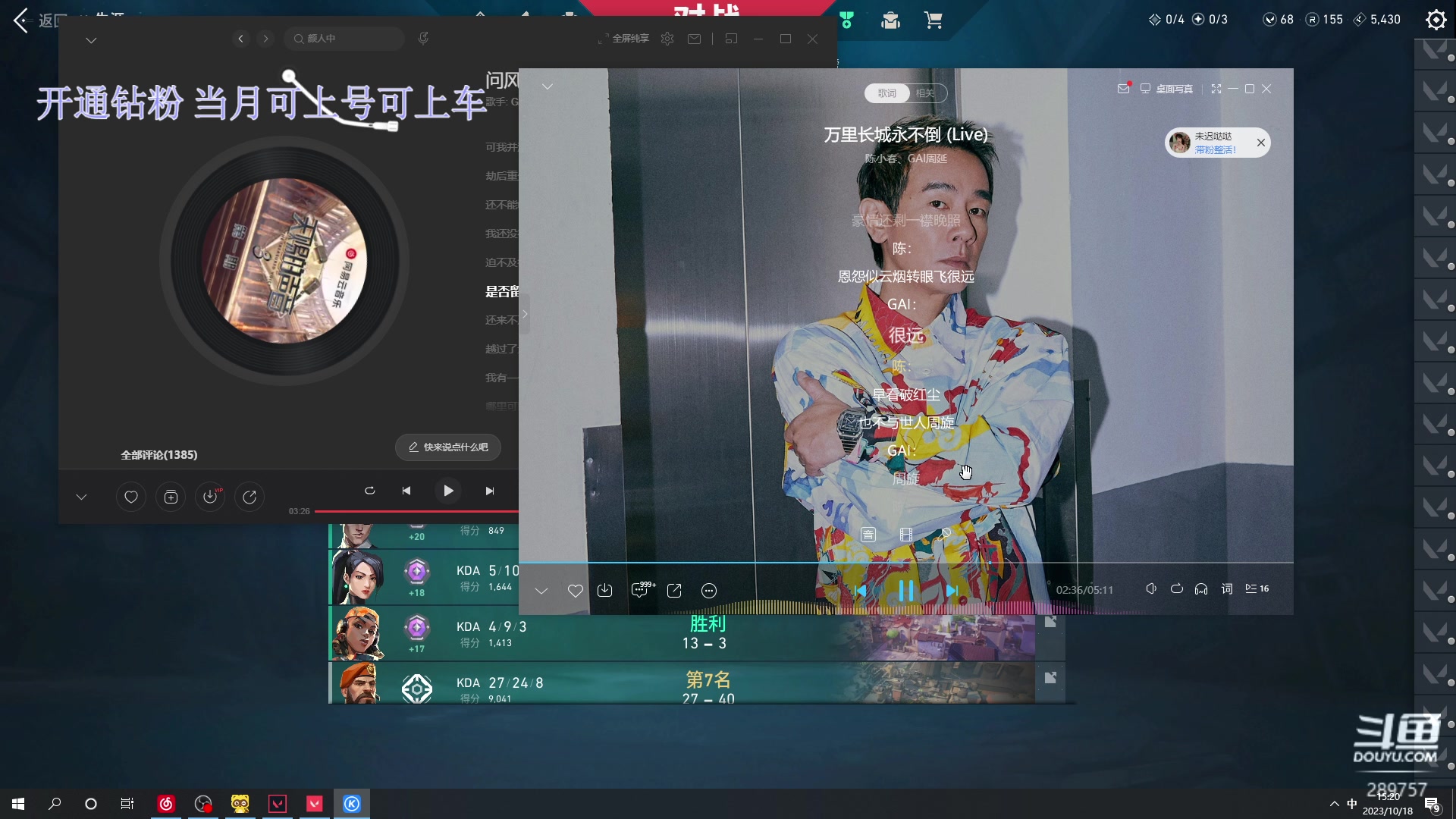Open the play queue showing 16 songs

tap(1257, 588)
